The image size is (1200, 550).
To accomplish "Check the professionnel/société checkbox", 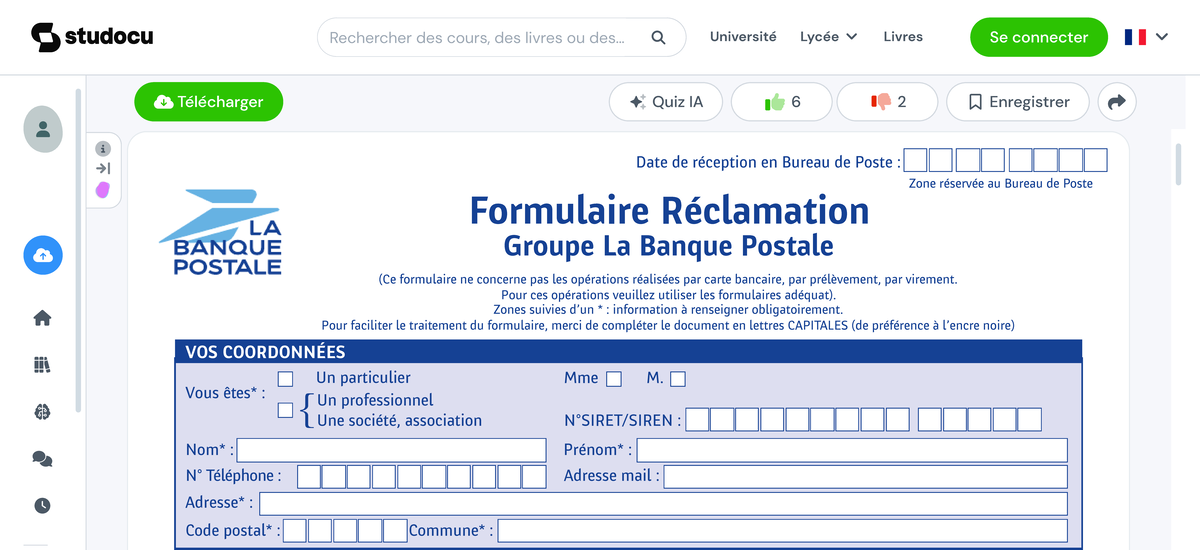I will (x=286, y=410).
